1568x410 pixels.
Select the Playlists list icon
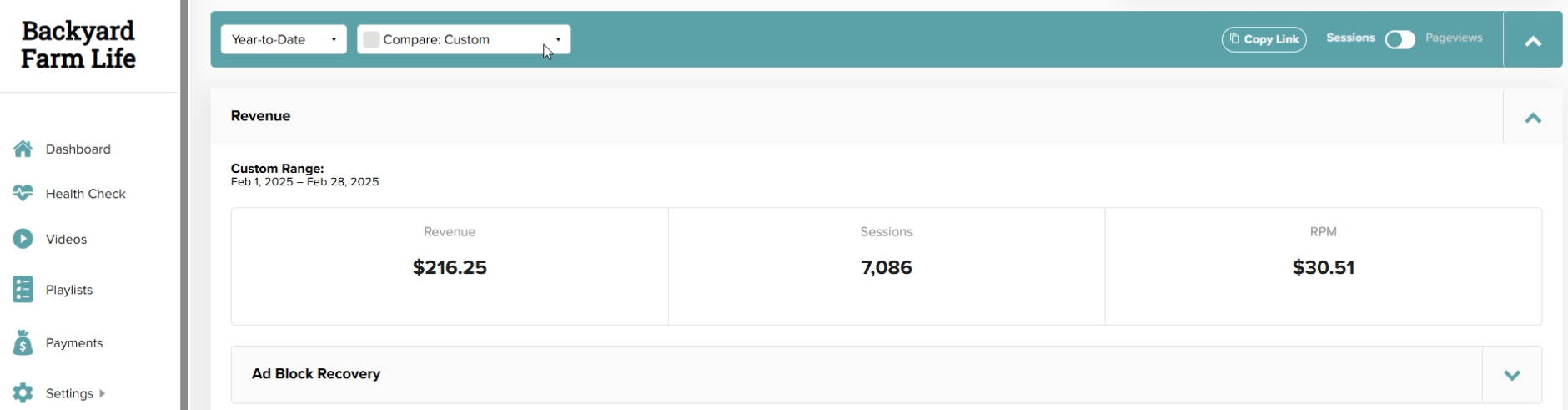23,289
